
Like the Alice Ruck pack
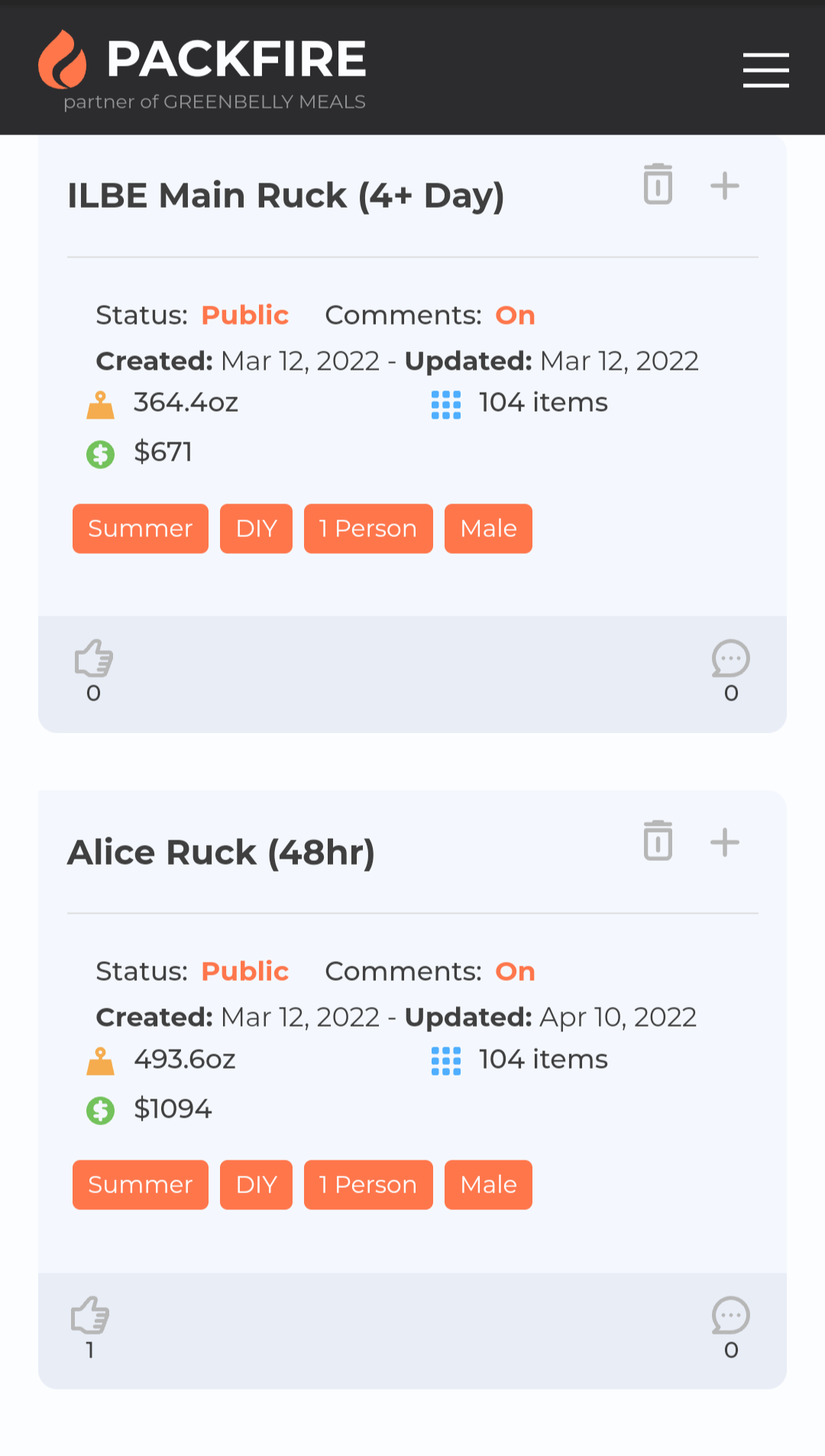click(x=90, y=1315)
